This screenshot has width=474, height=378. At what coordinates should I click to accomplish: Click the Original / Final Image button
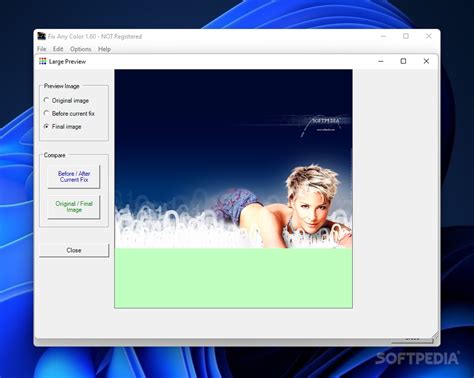point(74,207)
